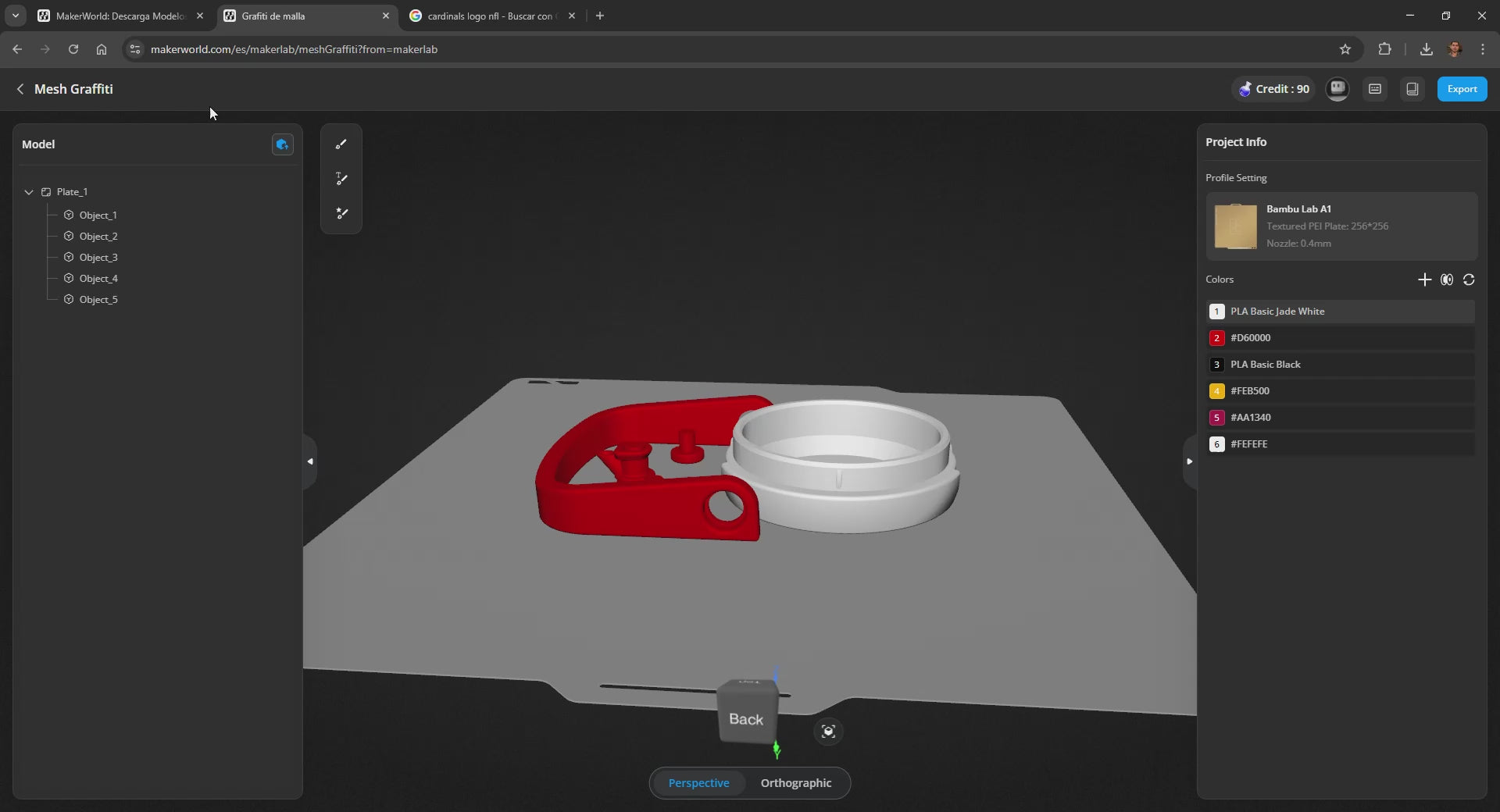Click the Object_5 cube icon
The width and height of the screenshot is (1500, 812).
69,299
